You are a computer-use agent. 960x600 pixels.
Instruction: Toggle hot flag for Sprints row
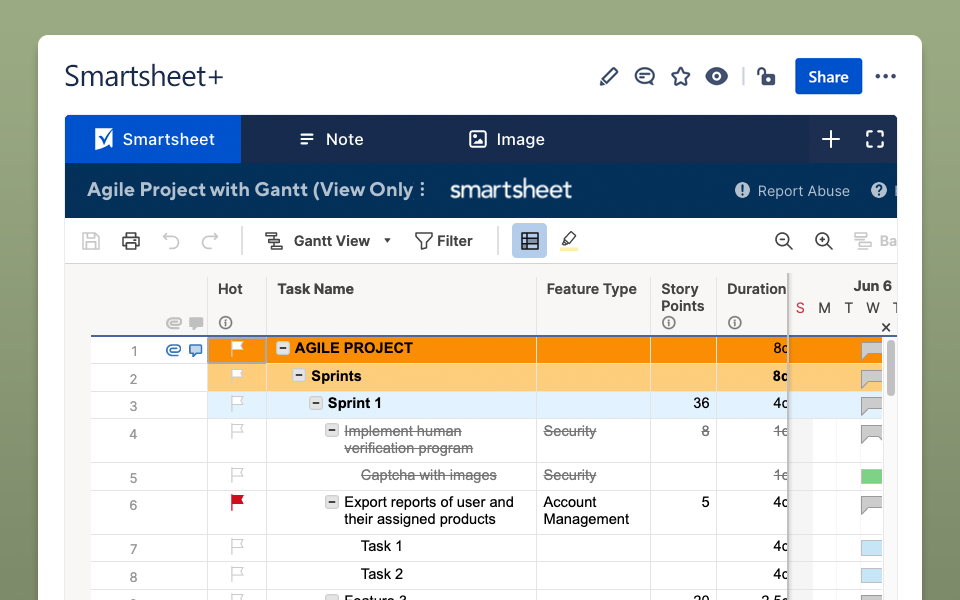[x=237, y=375]
